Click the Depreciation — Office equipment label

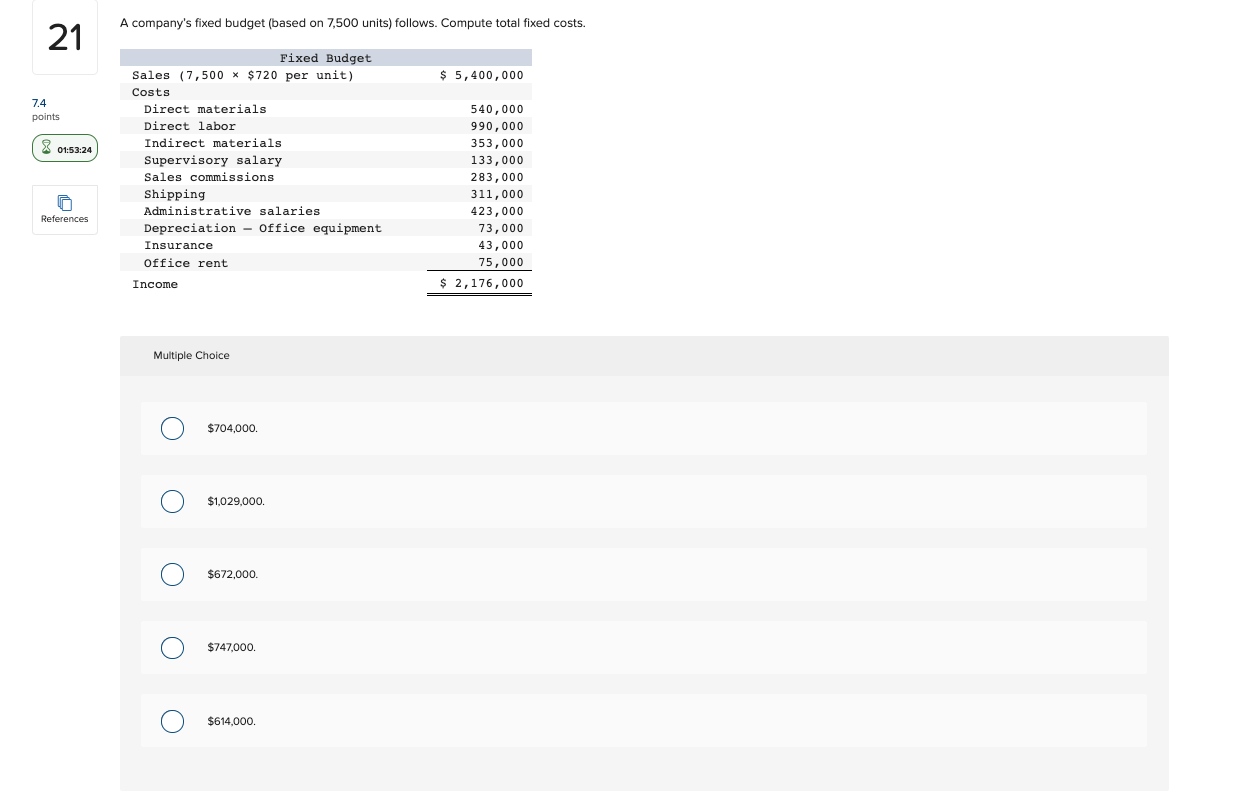pyautogui.click(x=263, y=228)
